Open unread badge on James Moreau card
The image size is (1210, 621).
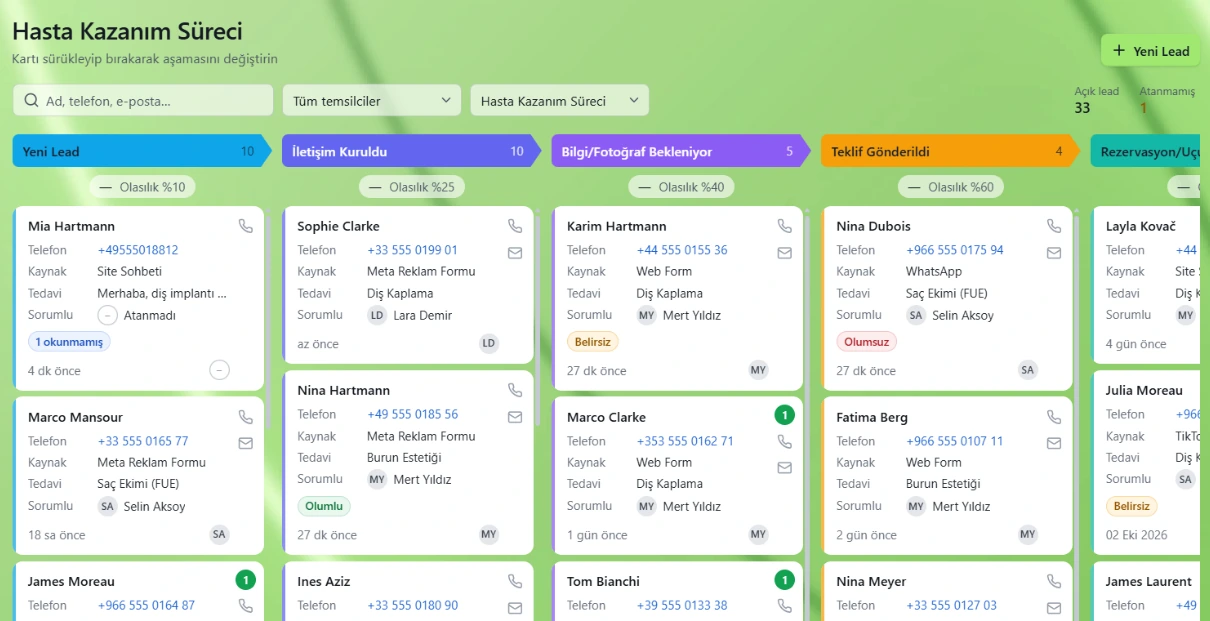[246, 580]
